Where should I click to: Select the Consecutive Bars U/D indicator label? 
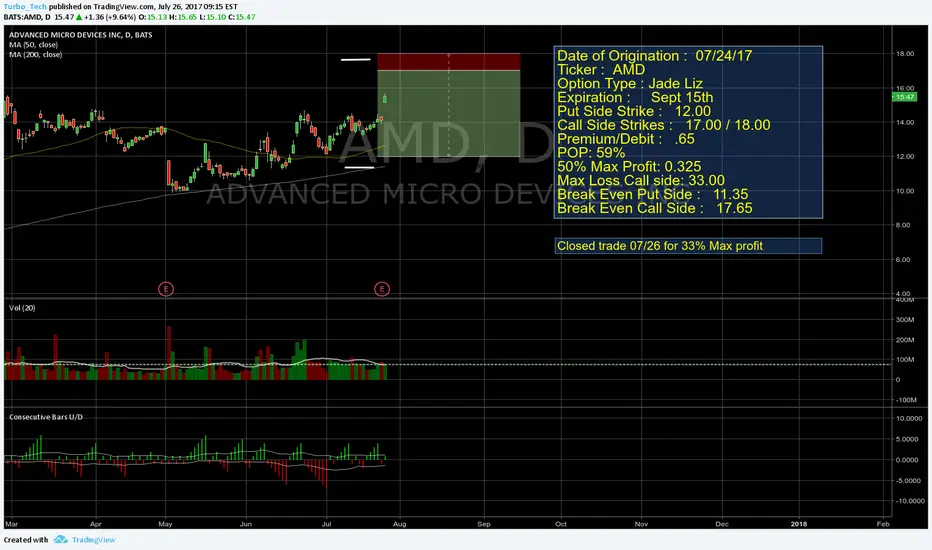tap(46, 417)
